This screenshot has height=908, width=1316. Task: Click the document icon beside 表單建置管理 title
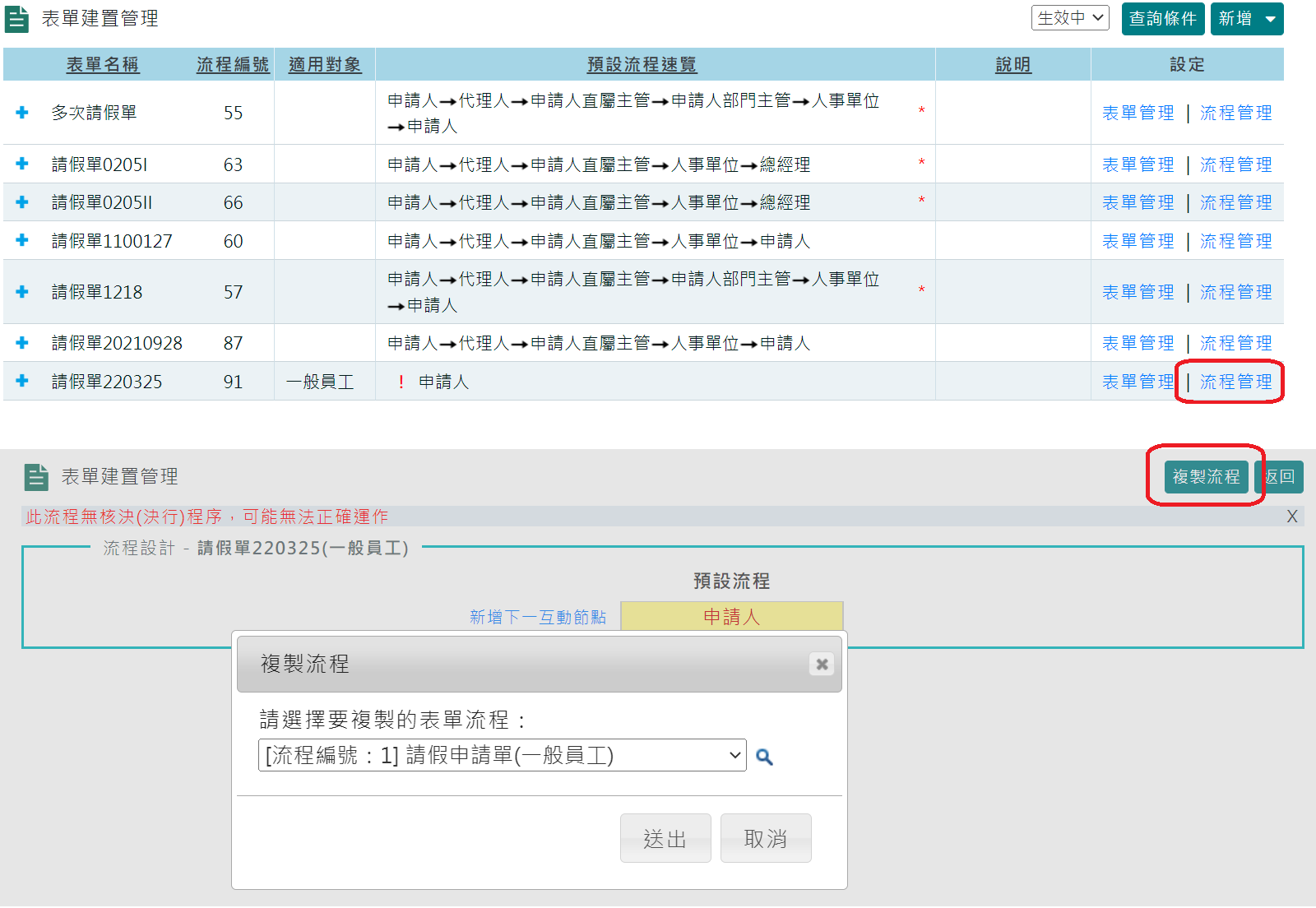point(17,18)
